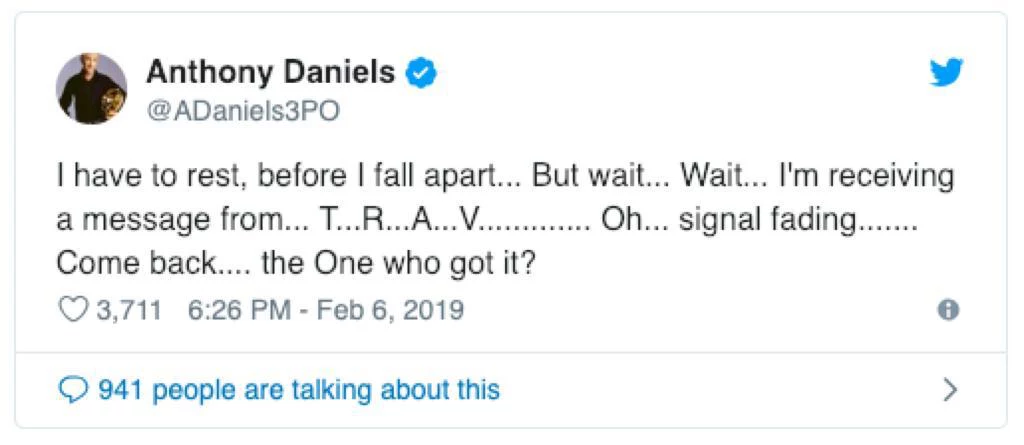Open '941 people are talking about this'
This screenshot has height=445, width=1024.
coord(298,390)
